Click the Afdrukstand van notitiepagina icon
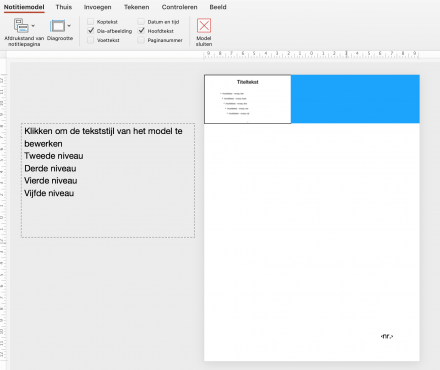Screen dimensions: 440x370 coord(21,26)
